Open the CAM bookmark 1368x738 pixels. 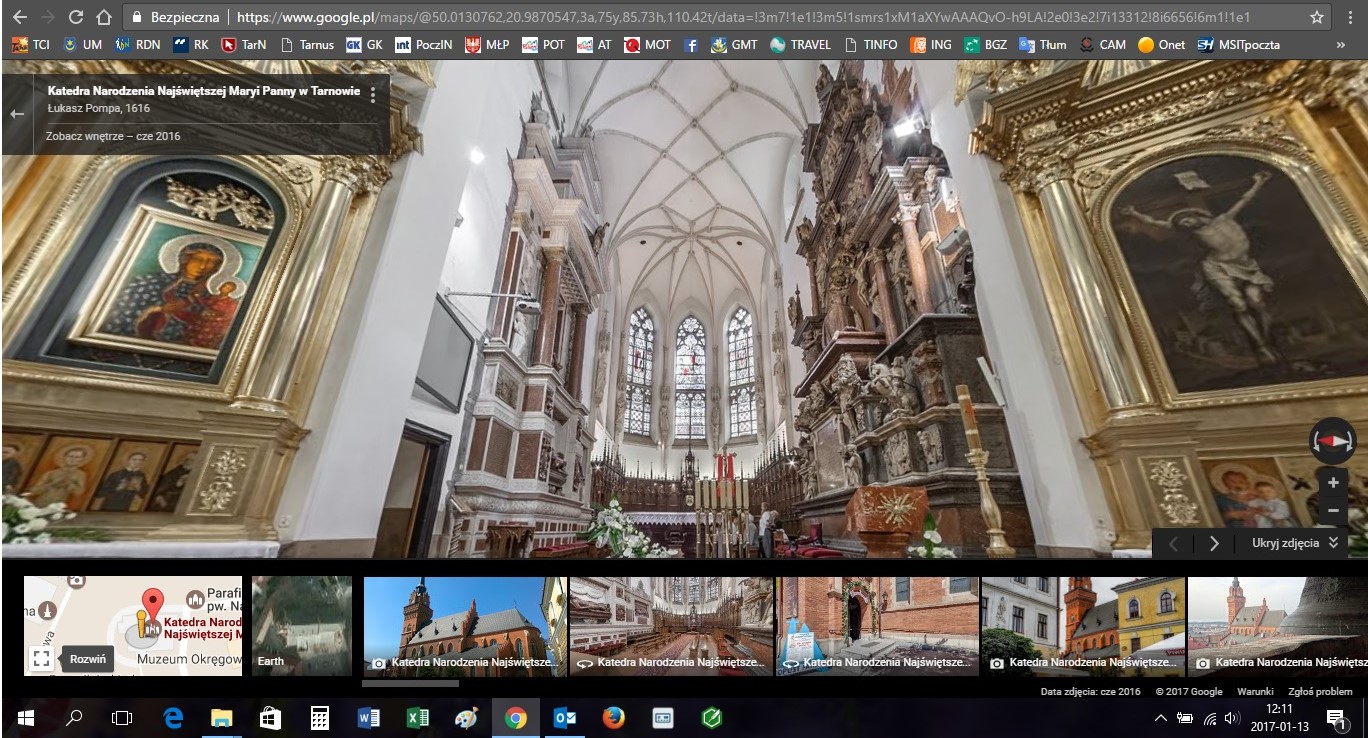[1102, 44]
